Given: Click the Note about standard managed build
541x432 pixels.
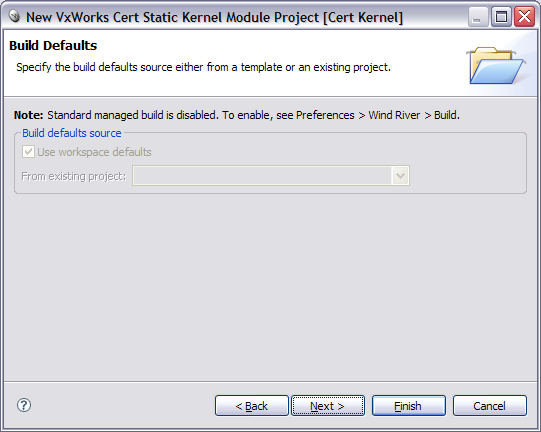Looking at the screenshot, I should pyautogui.click(x=237, y=115).
